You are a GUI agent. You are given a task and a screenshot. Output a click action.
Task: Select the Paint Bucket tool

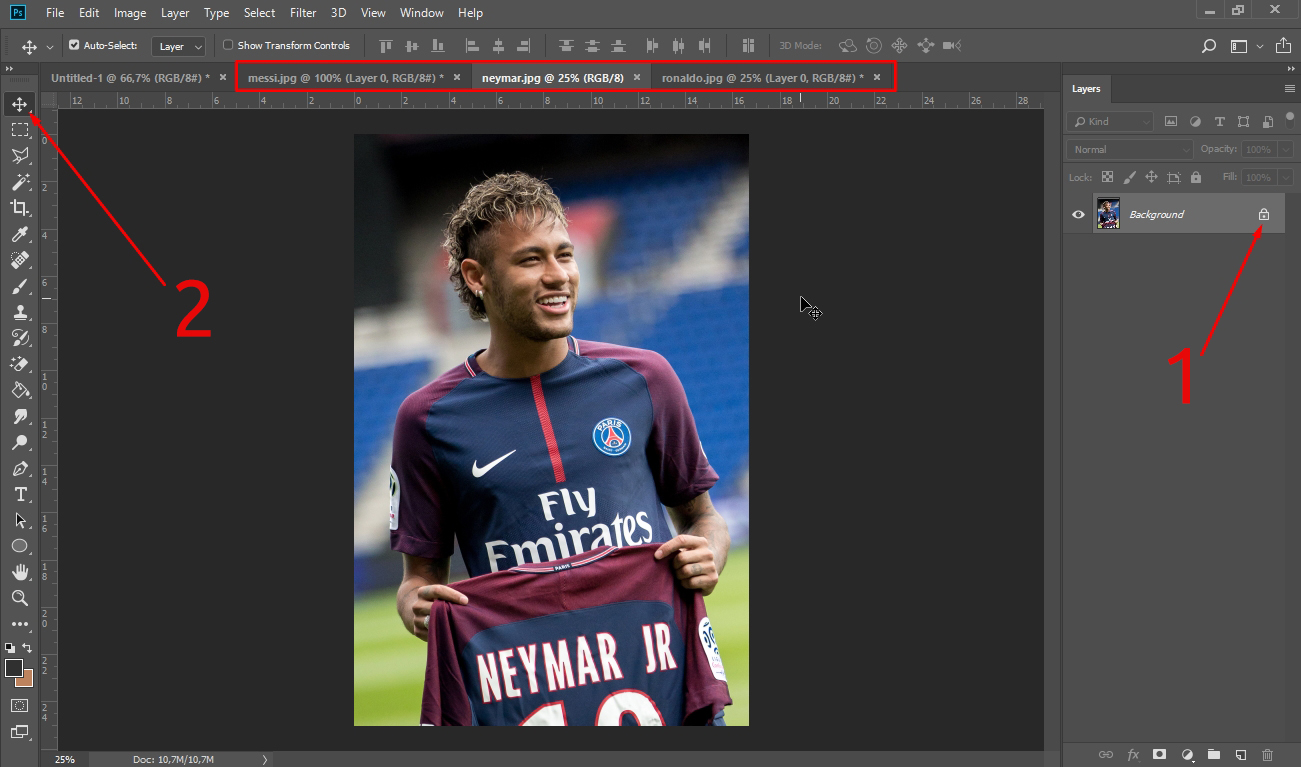19,390
